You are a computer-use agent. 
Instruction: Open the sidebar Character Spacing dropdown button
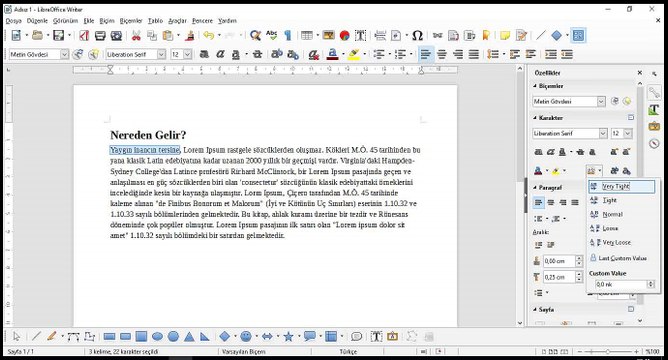[x=594, y=171]
